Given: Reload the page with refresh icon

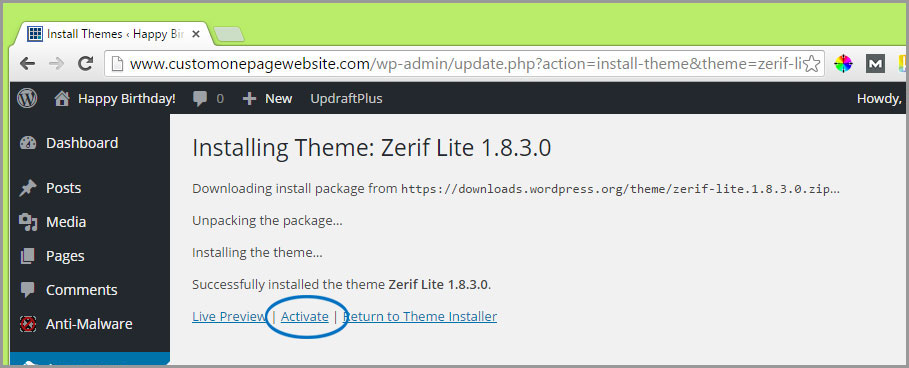Looking at the screenshot, I should tap(86, 64).
